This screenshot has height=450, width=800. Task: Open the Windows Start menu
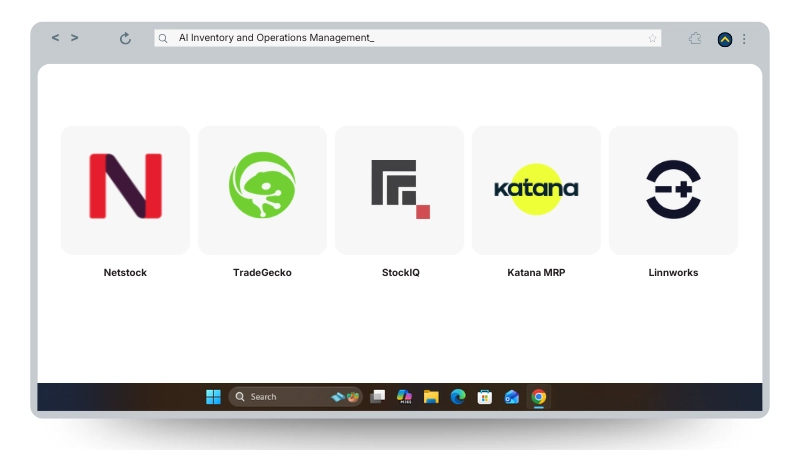[213, 396]
